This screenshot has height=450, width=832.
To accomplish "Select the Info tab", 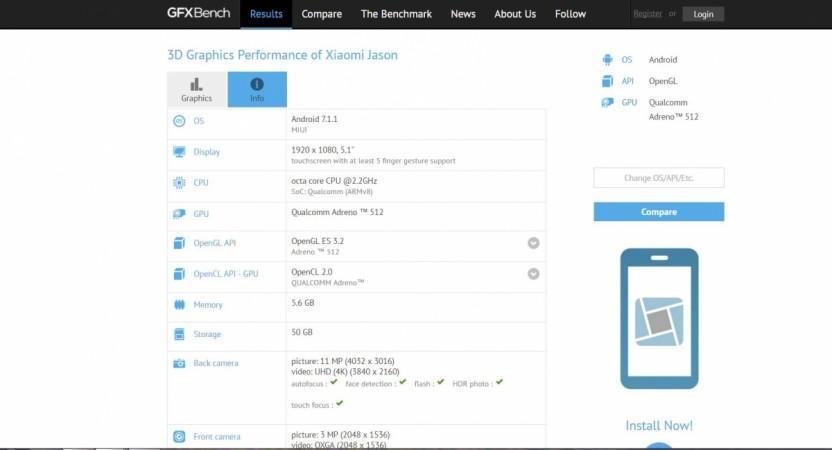I will click(257, 90).
